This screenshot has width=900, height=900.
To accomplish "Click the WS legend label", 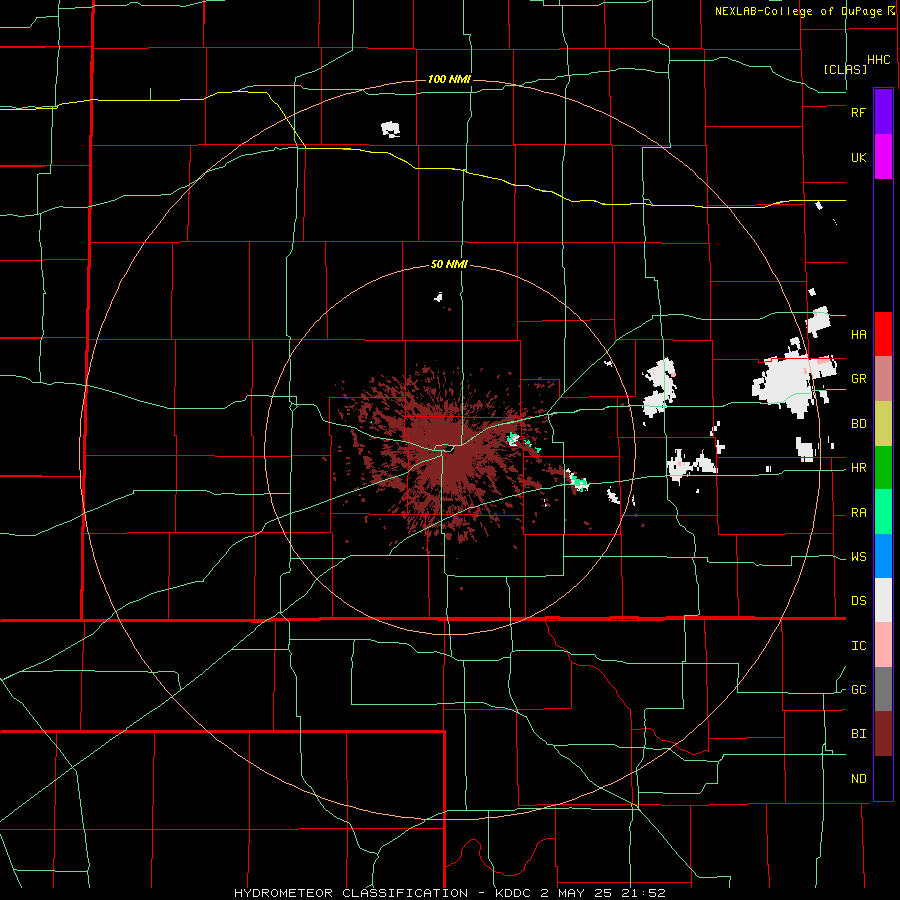I will pos(858,557).
